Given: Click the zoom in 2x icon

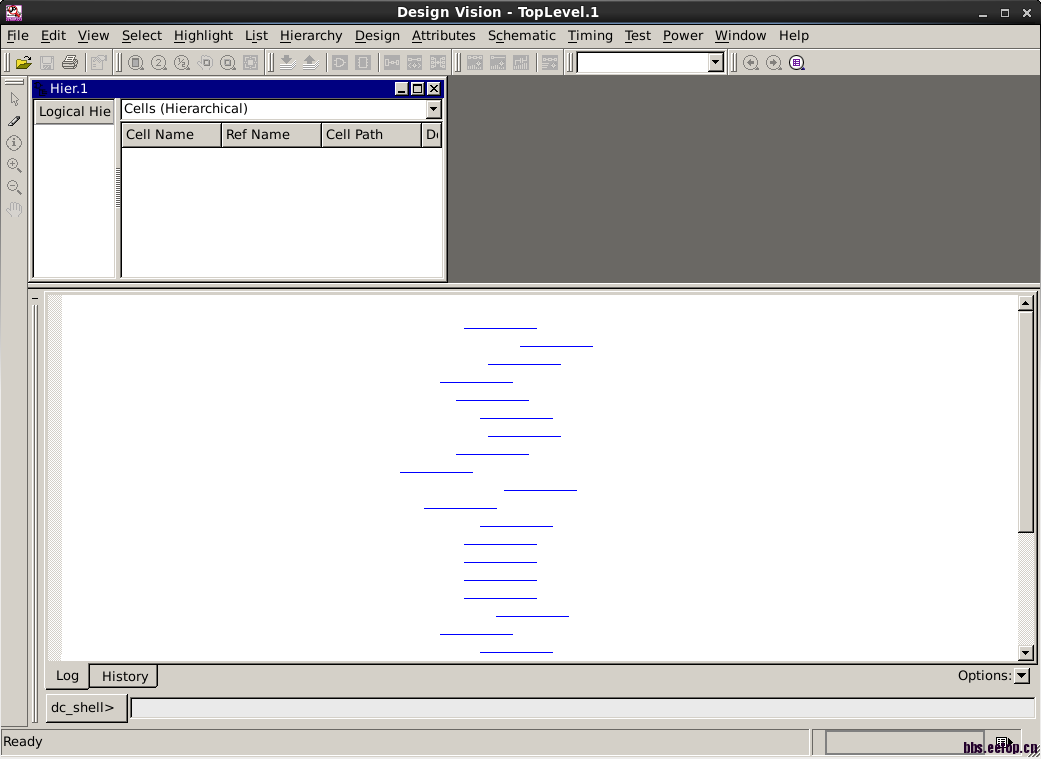Looking at the screenshot, I should 159,62.
